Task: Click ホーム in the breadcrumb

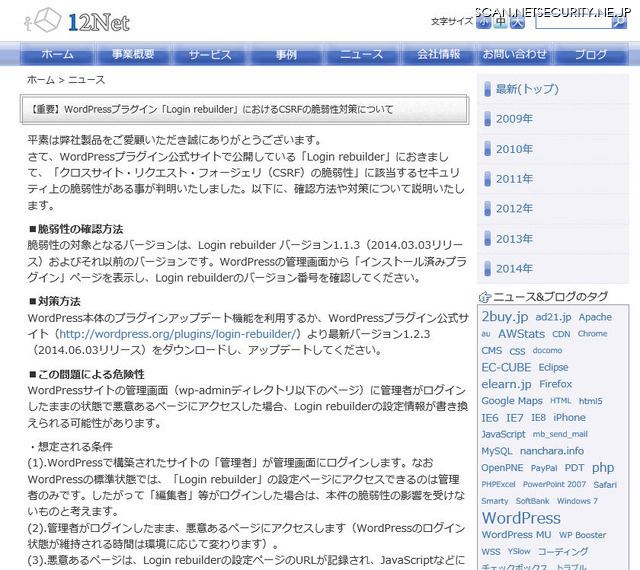Action: (x=40, y=80)
